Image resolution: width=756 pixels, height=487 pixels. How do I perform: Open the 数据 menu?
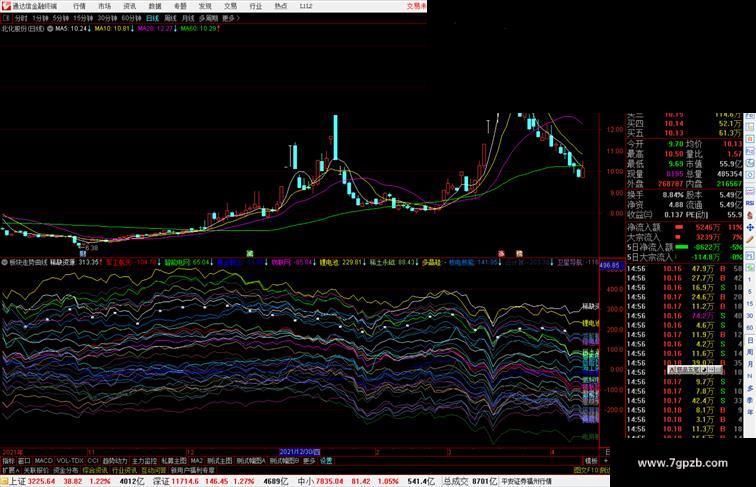click(155, 6)
